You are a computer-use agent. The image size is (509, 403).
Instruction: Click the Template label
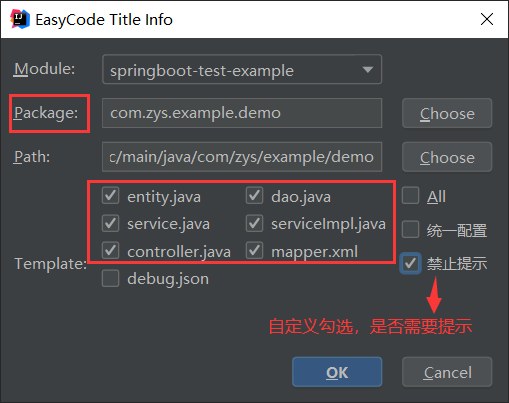51,264
